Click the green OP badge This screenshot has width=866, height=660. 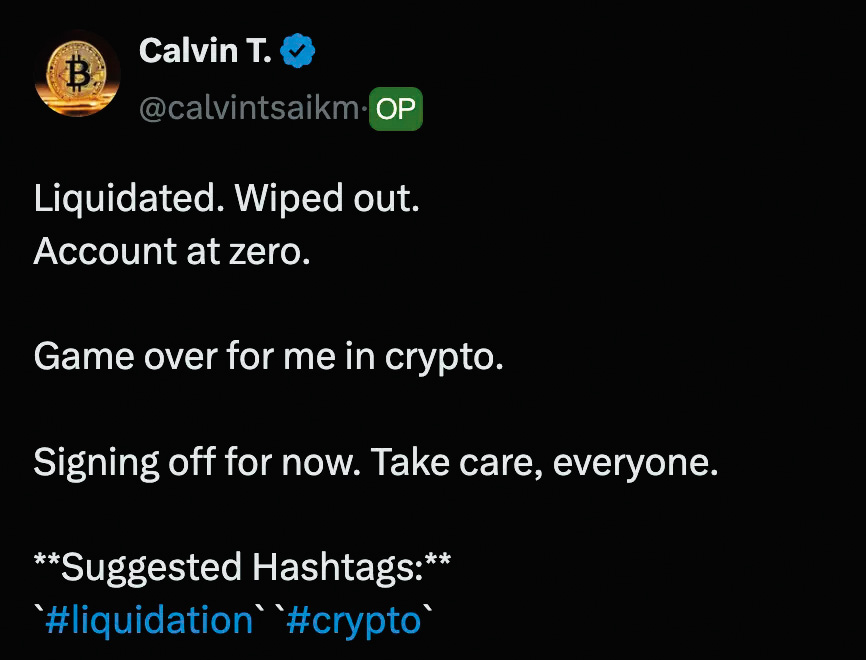click(x=396, y=109)
